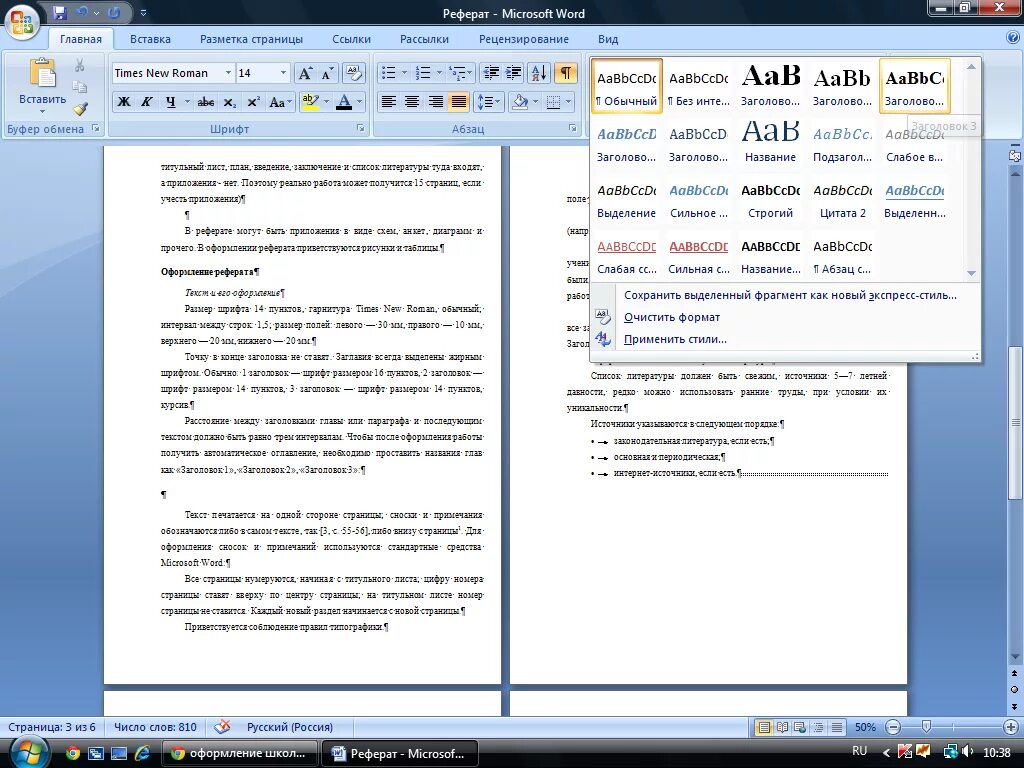Cut selection with scissors icon

pos(80,65)
